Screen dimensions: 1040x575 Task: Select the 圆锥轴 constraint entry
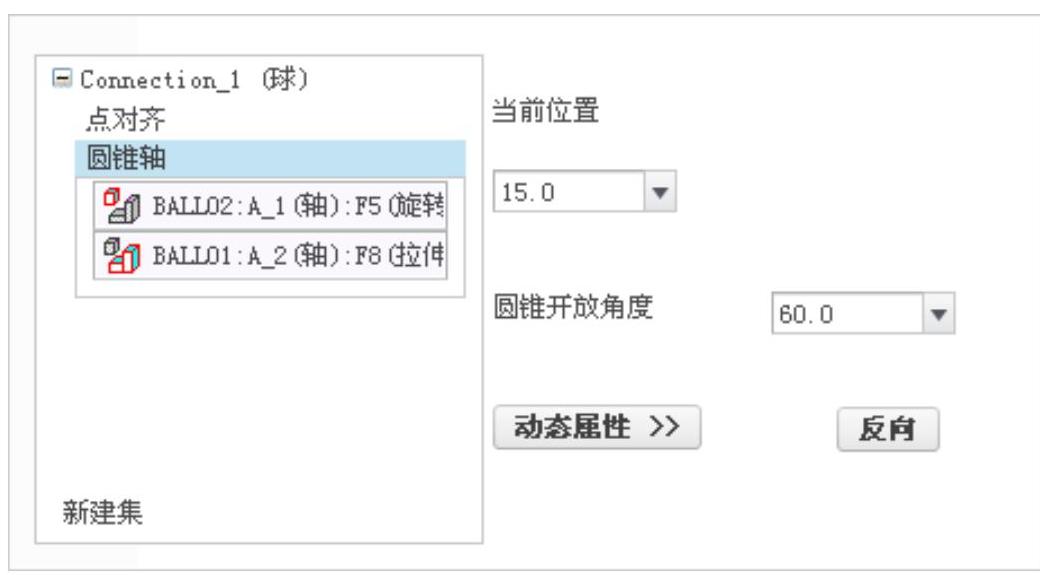[x=270, y=159]
